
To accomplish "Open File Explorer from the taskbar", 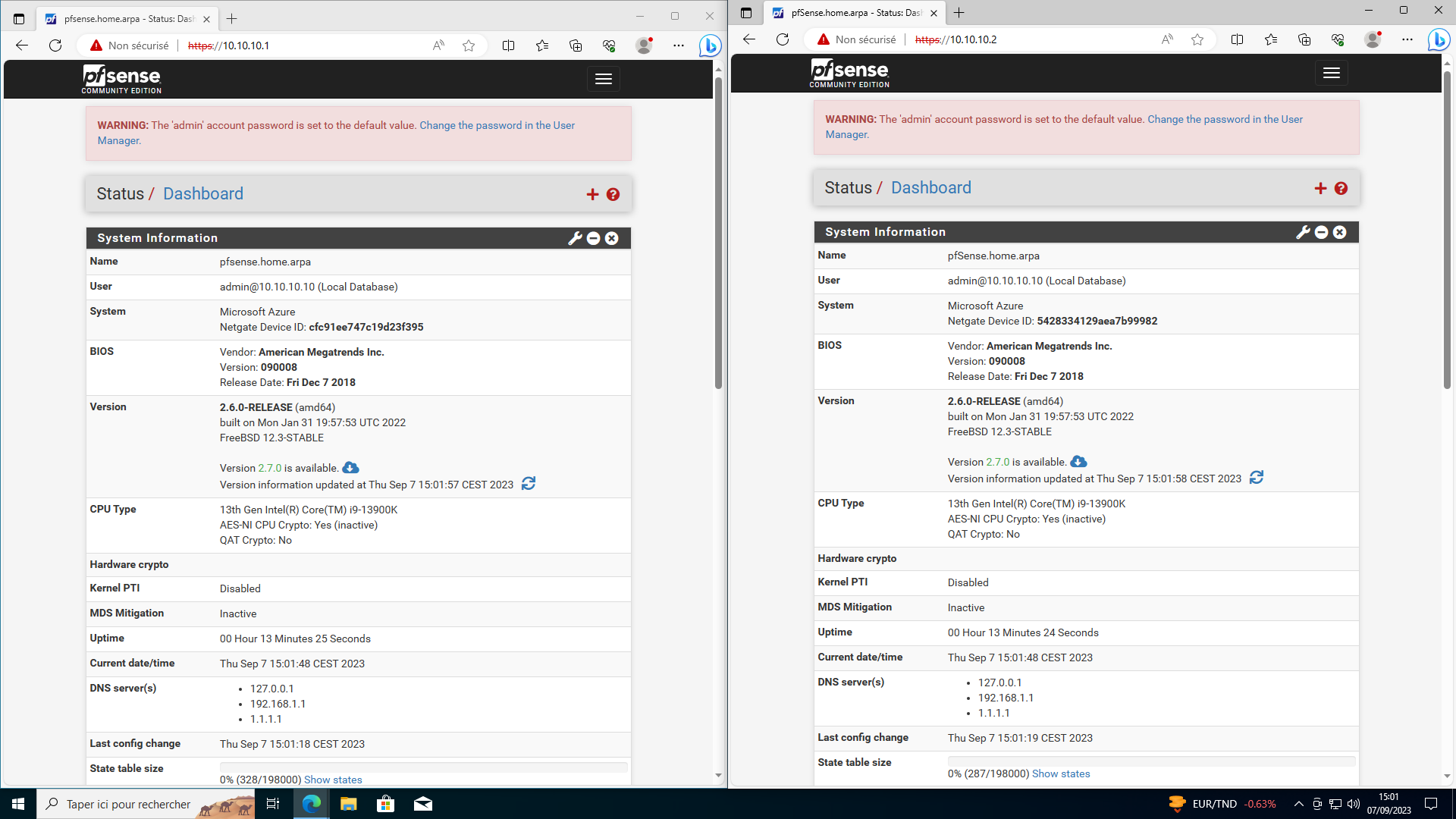I will (348, 804).
